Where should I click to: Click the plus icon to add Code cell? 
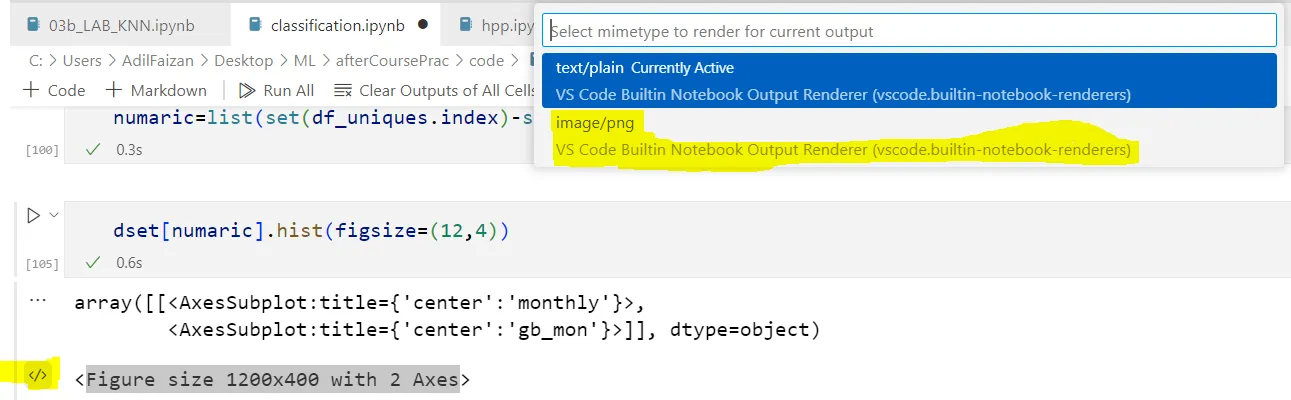[30, 90]
